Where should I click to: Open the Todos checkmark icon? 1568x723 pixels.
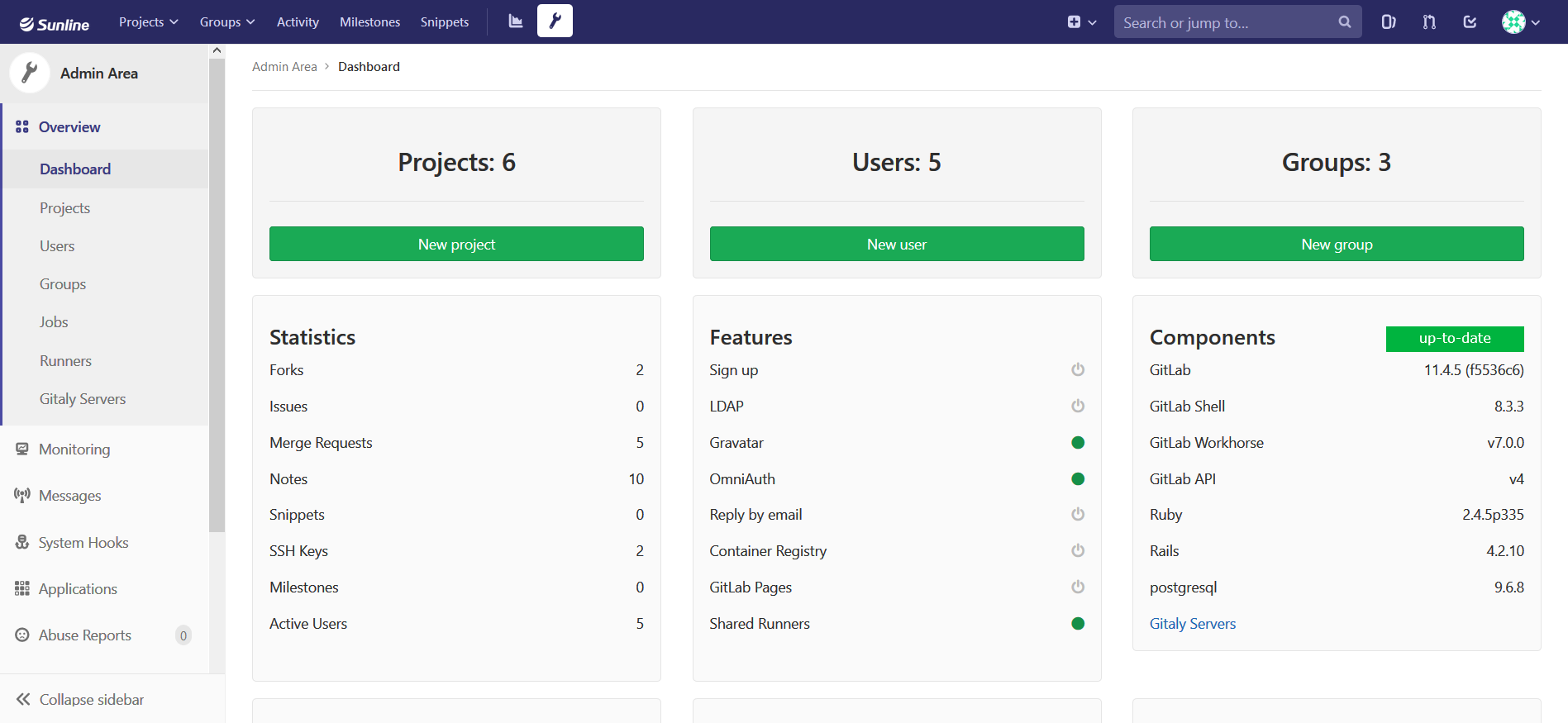(1470, 22)
